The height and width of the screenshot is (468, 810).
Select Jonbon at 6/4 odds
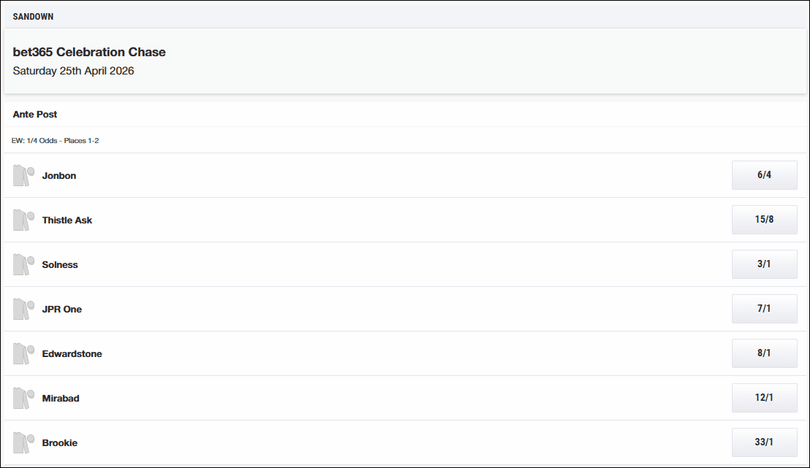click(x=764, y=175)
